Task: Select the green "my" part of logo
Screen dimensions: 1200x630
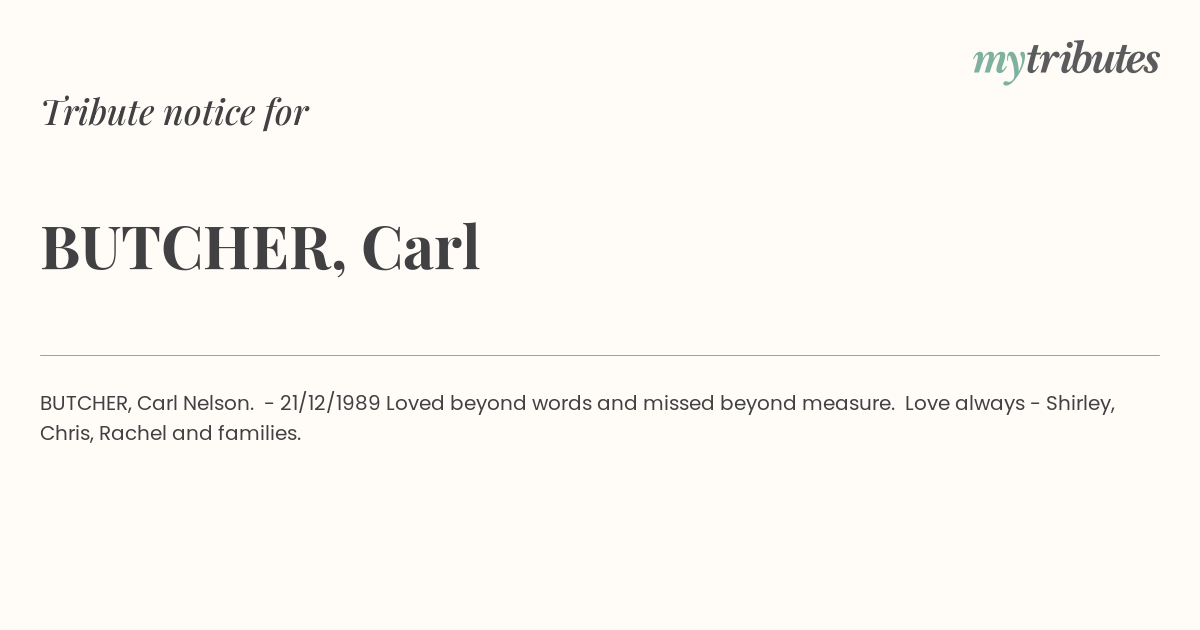Action: [999, 64]
